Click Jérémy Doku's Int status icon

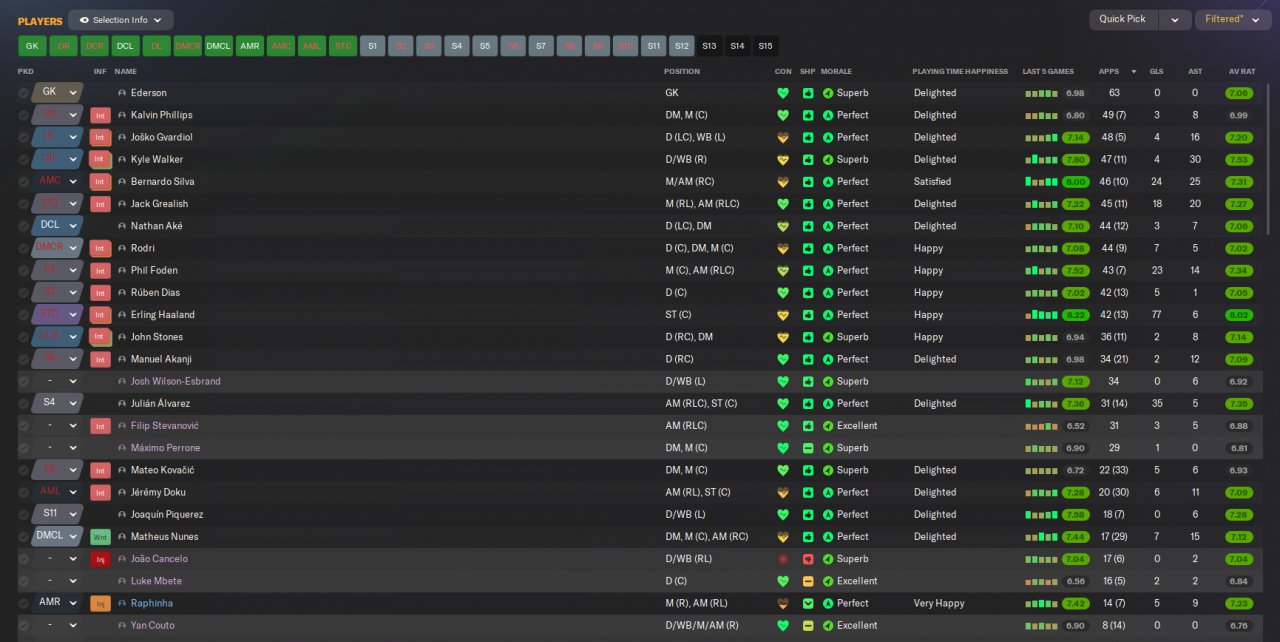(x=100, y=492)
